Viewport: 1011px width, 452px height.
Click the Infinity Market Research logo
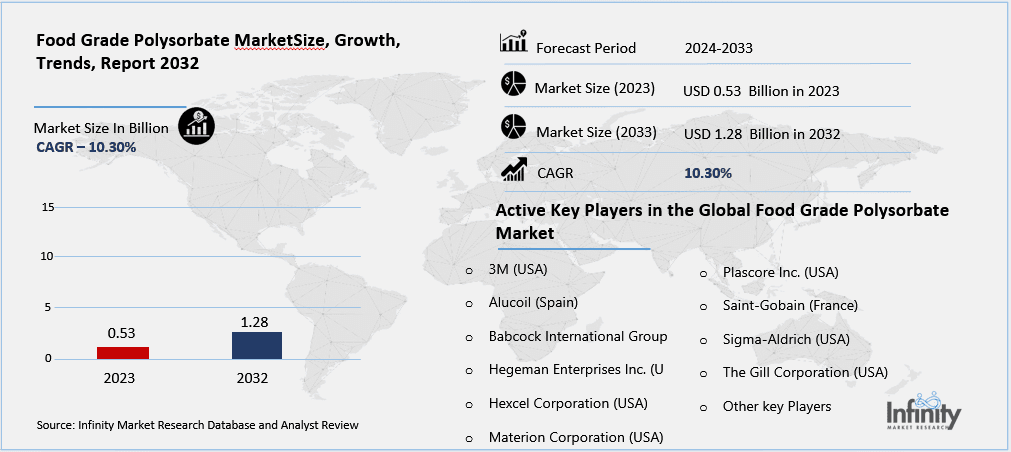[x=923, y=410]
